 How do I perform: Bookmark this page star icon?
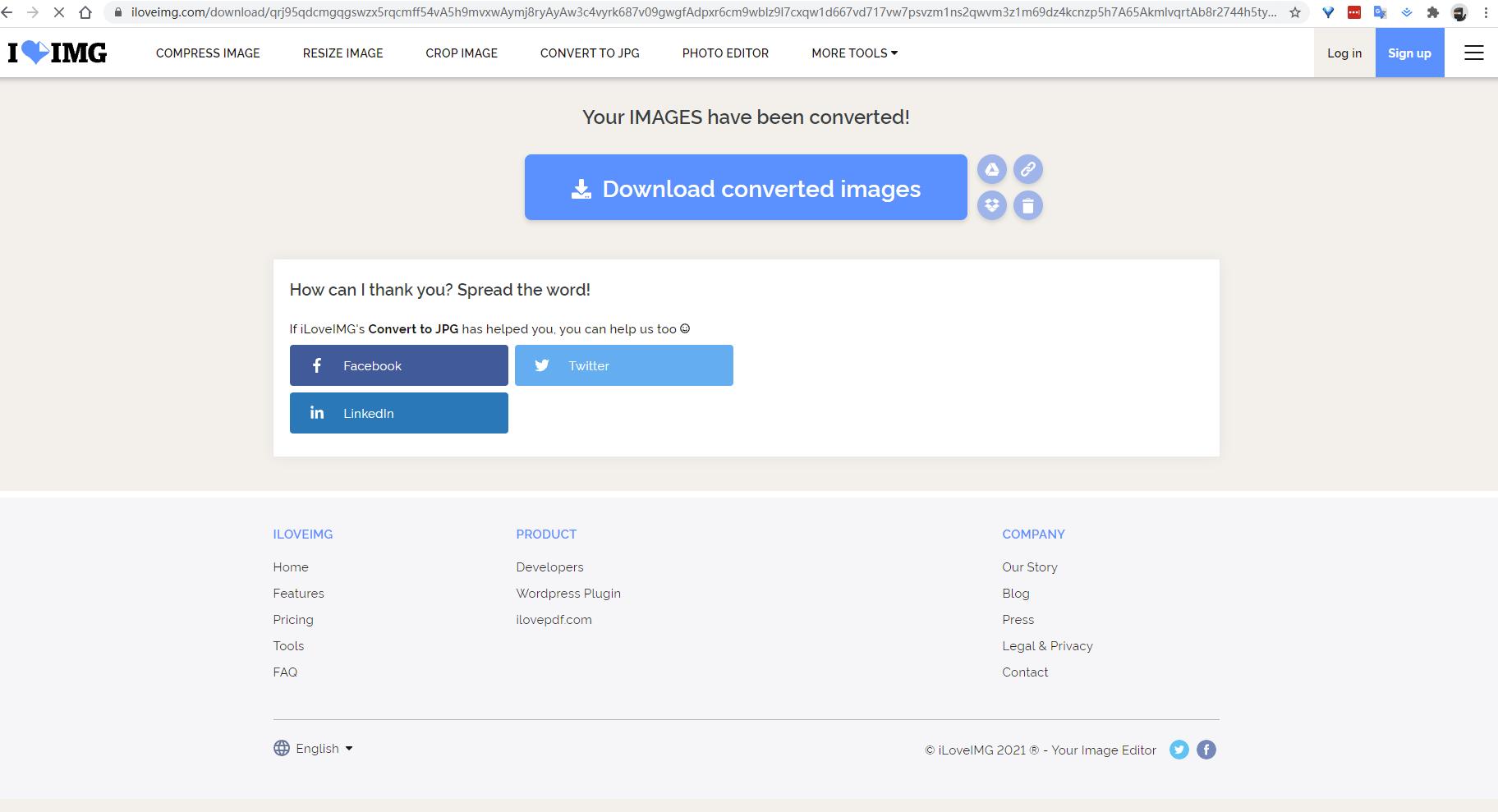tap(1295, 12)
